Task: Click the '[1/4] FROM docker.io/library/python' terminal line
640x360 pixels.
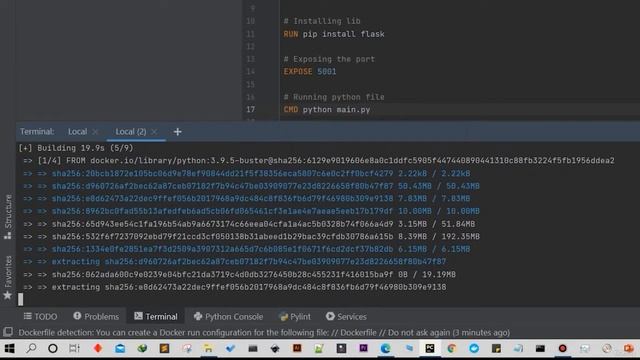Action: tap(318, 161)
